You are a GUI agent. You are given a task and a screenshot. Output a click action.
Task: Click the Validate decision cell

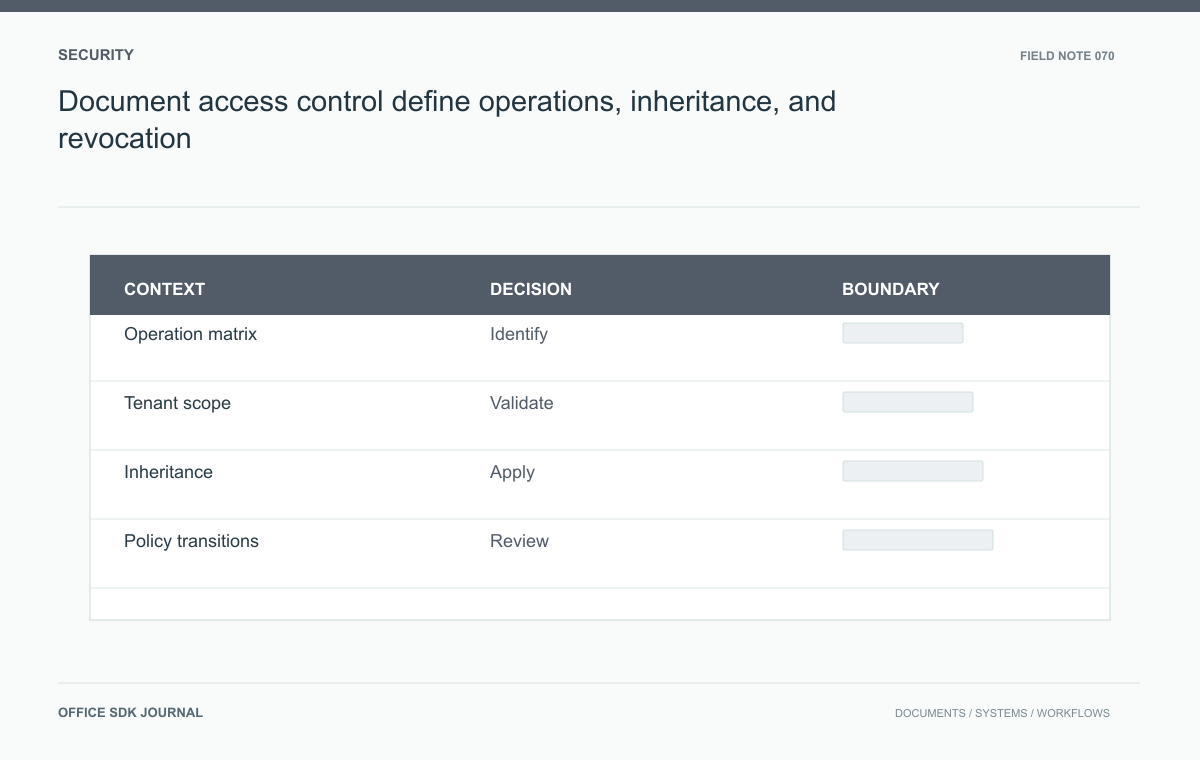(x=521, y=403)
